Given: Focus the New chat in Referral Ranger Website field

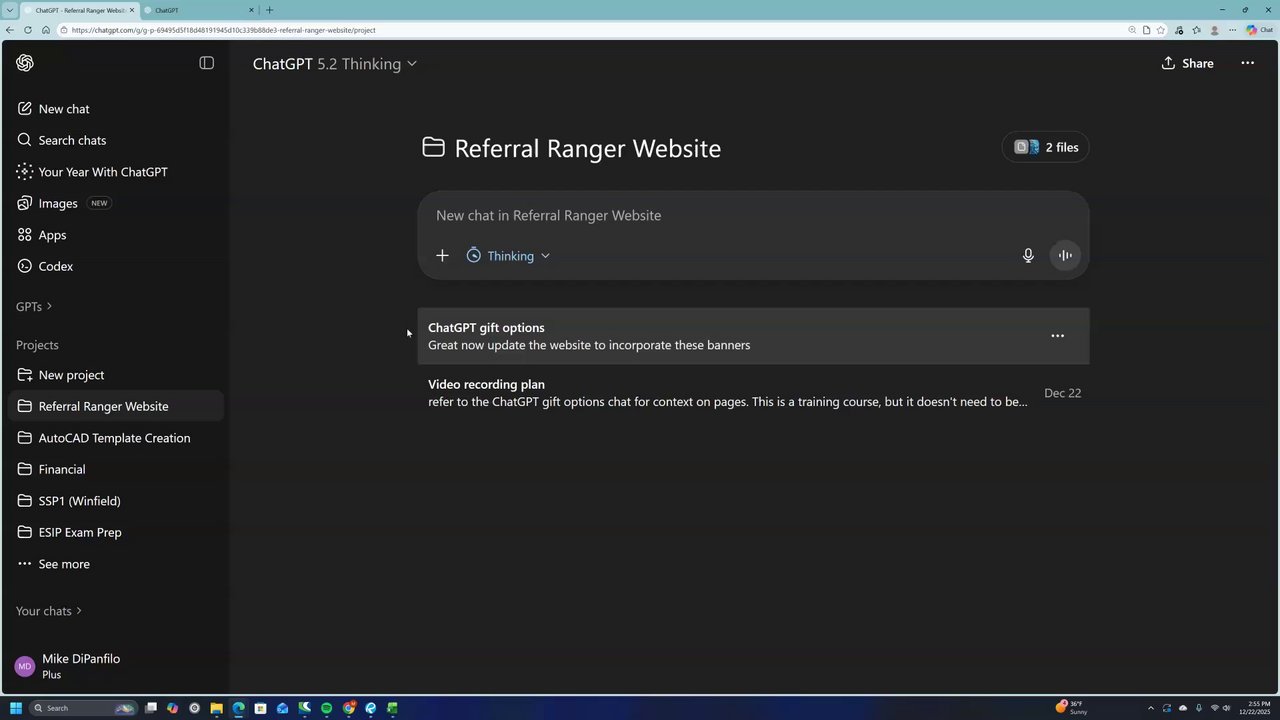Looking at the screenshot, I should (x=753, y=216).
